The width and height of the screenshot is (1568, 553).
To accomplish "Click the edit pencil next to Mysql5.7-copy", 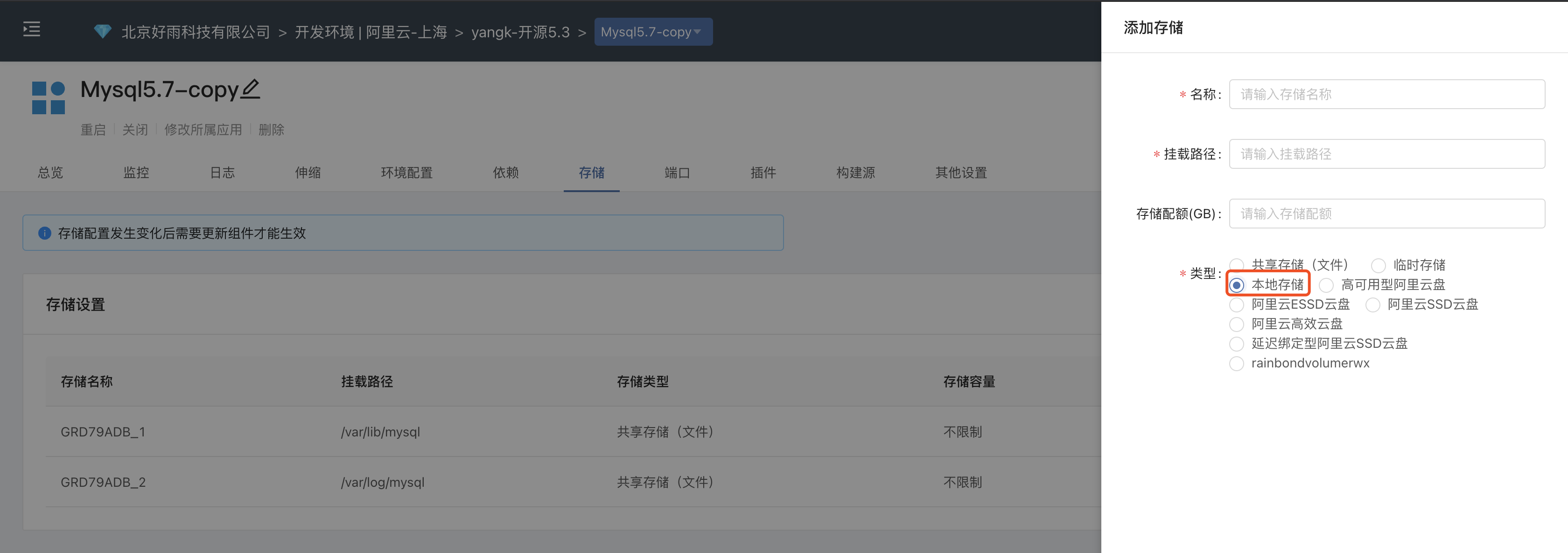I will point(250,90).
